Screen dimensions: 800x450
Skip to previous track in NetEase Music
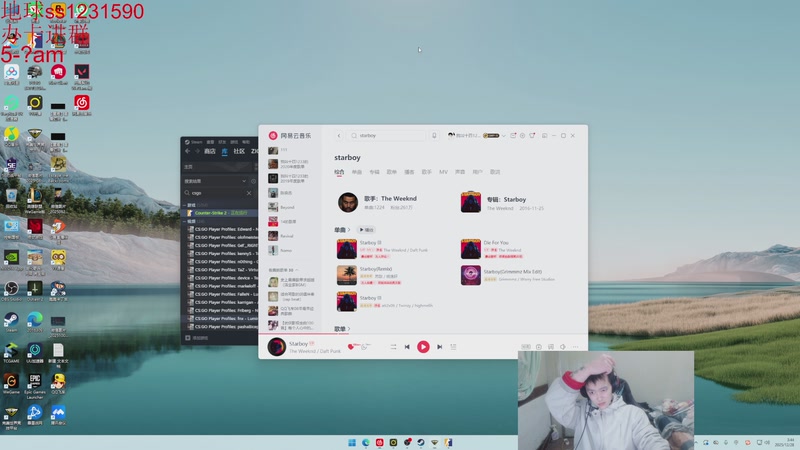[x=407, y=347]
